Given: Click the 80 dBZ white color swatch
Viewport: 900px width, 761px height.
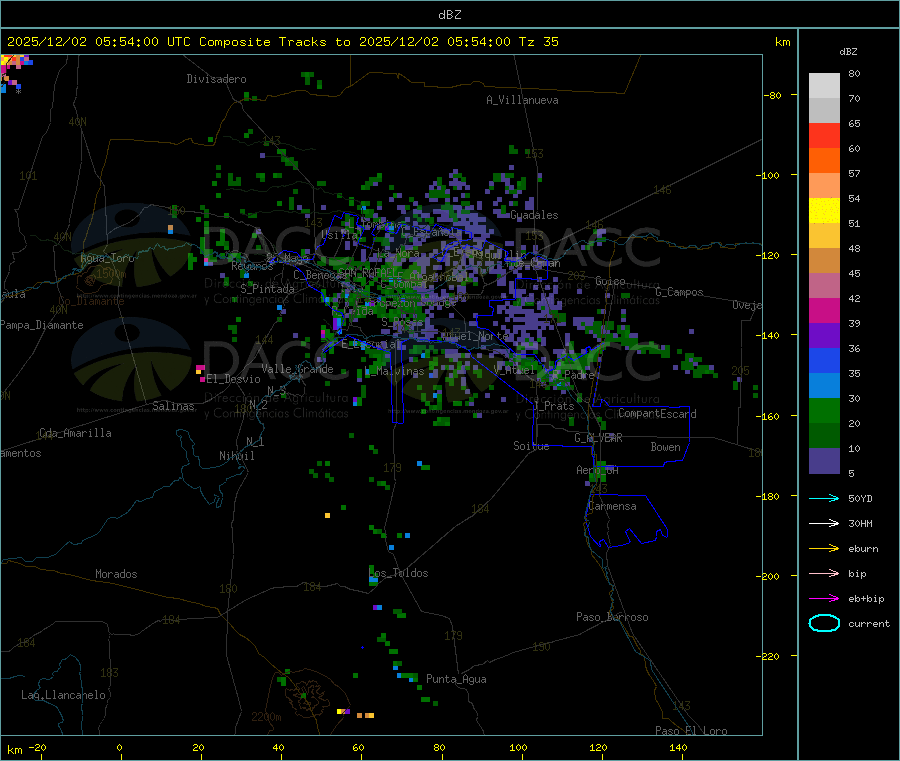Looking at the screenshot, I should (x=824, y=86).
